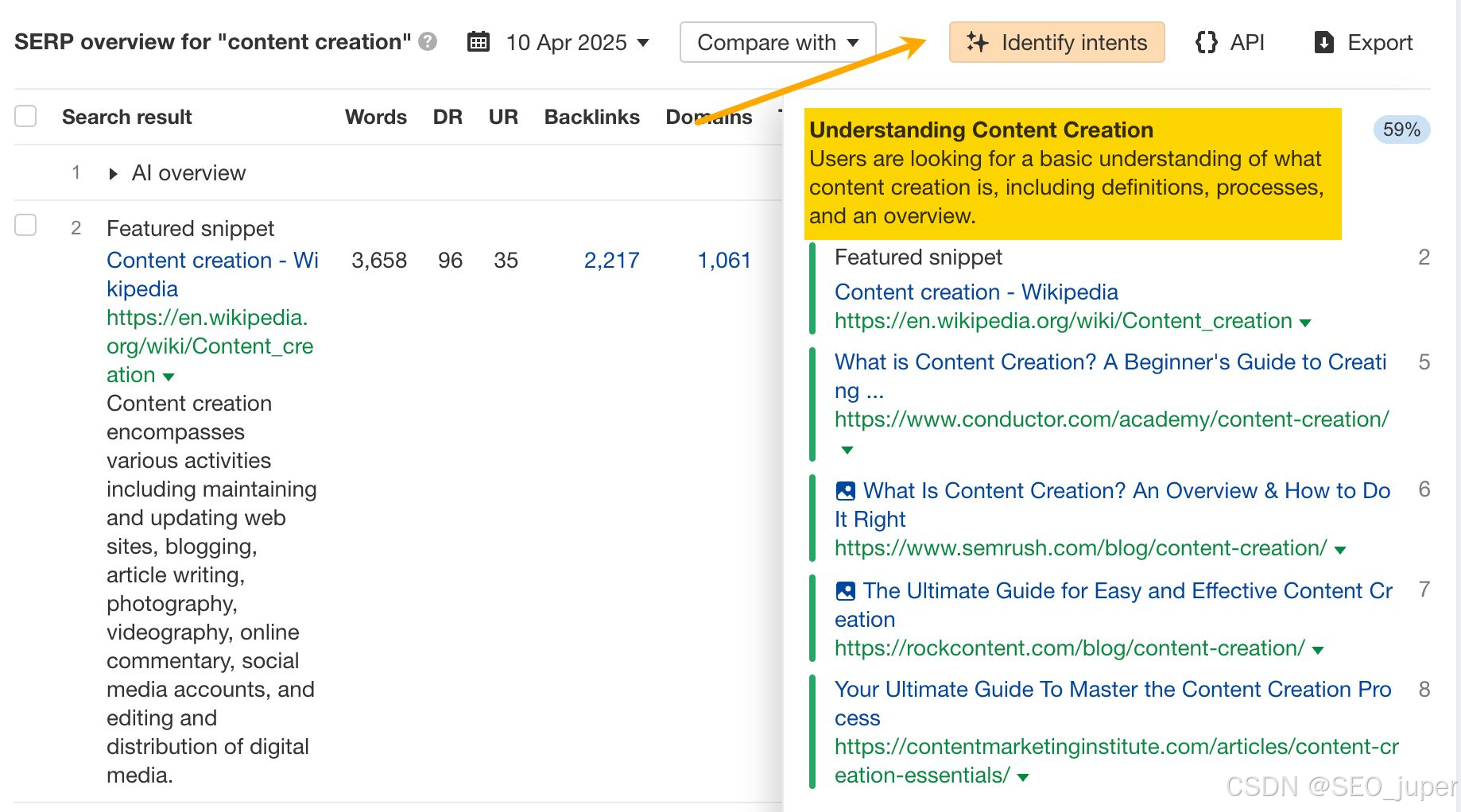
Task: Click the curly braces API icon
Action: click(x=1207, y=42)
